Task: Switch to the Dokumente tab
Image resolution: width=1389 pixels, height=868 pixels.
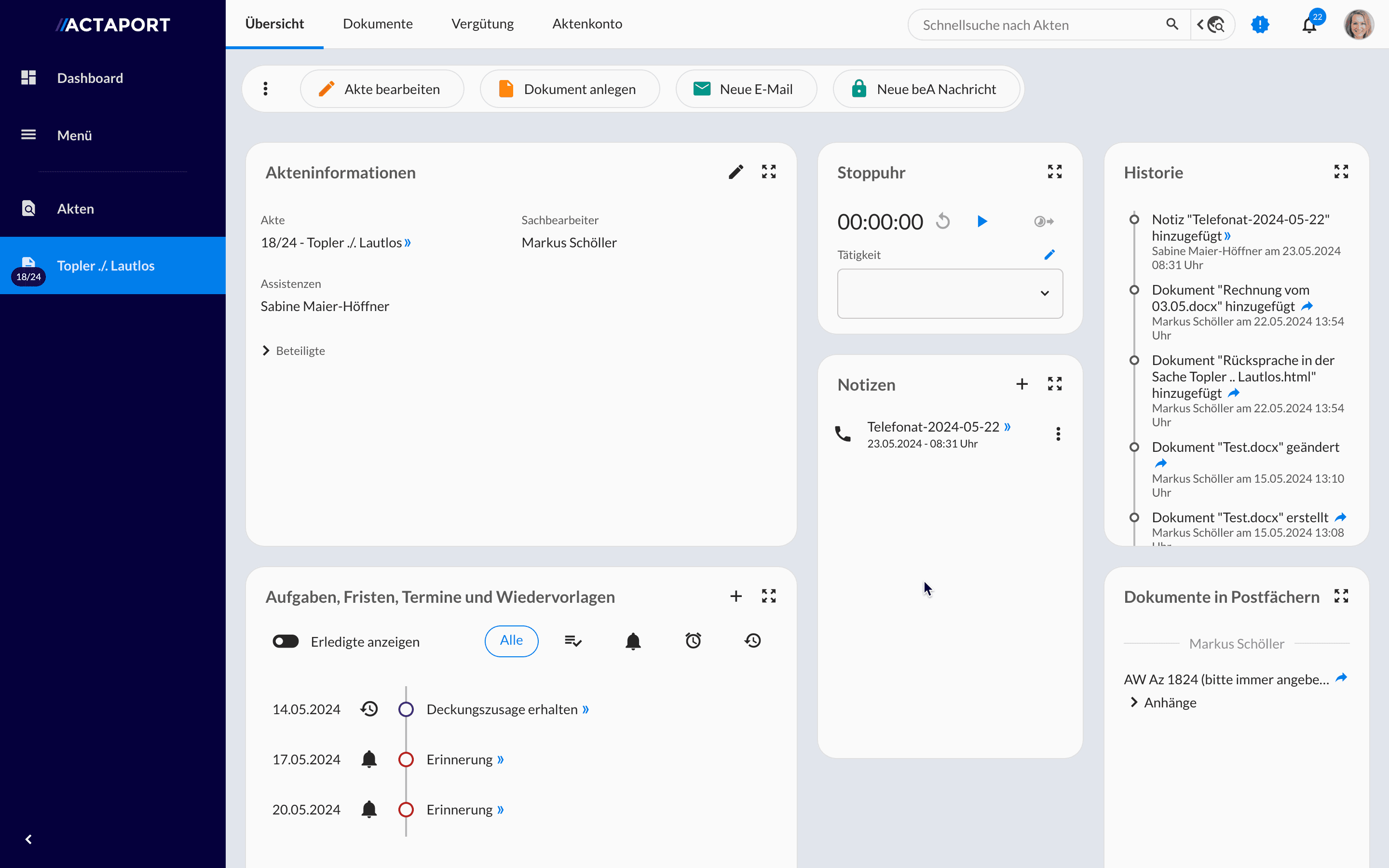Action: click(x=378, y=24)
